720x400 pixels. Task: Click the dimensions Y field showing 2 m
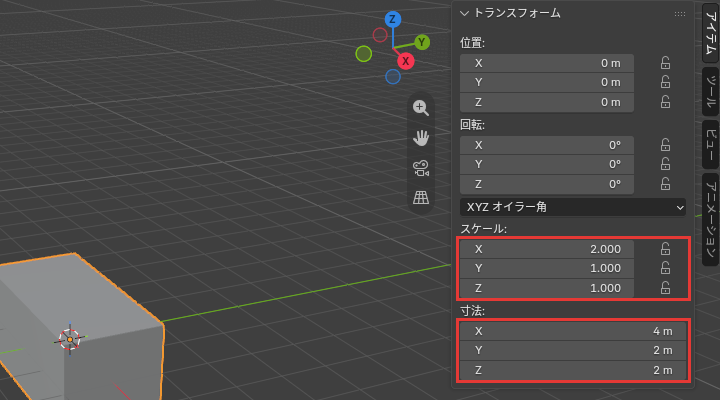(573, 350)
